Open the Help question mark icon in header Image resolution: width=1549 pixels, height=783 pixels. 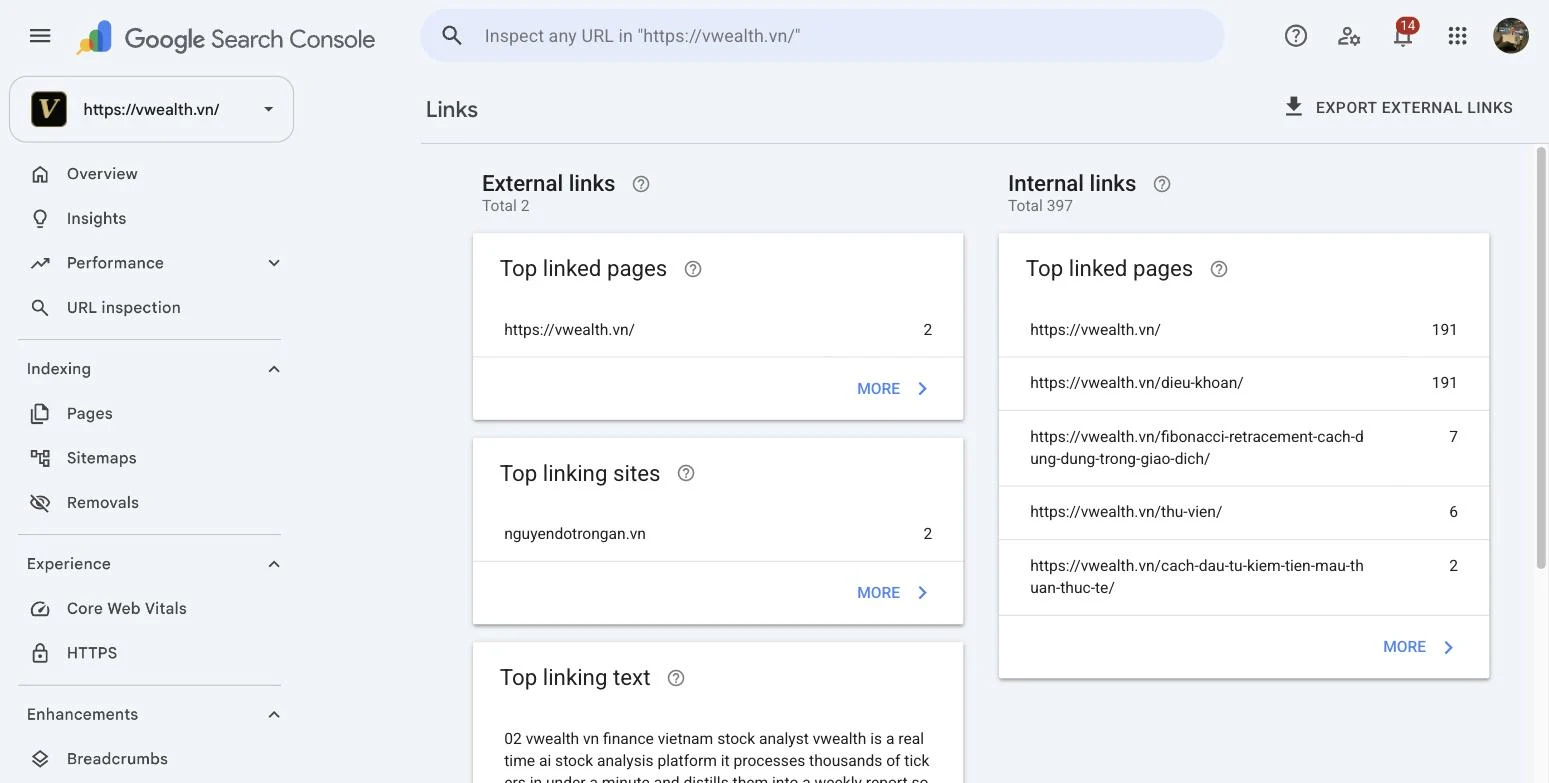pos(1296,36)
